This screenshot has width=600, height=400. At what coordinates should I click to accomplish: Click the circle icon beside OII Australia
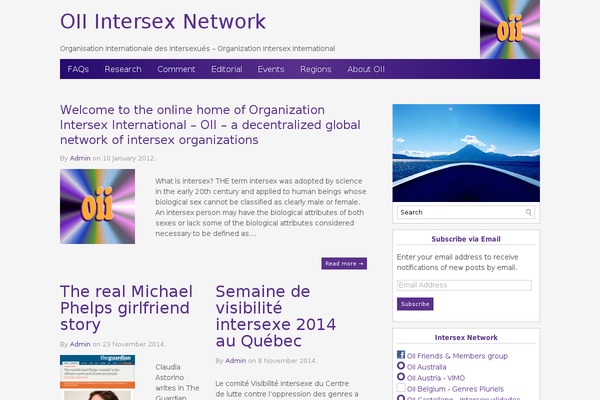401,366
